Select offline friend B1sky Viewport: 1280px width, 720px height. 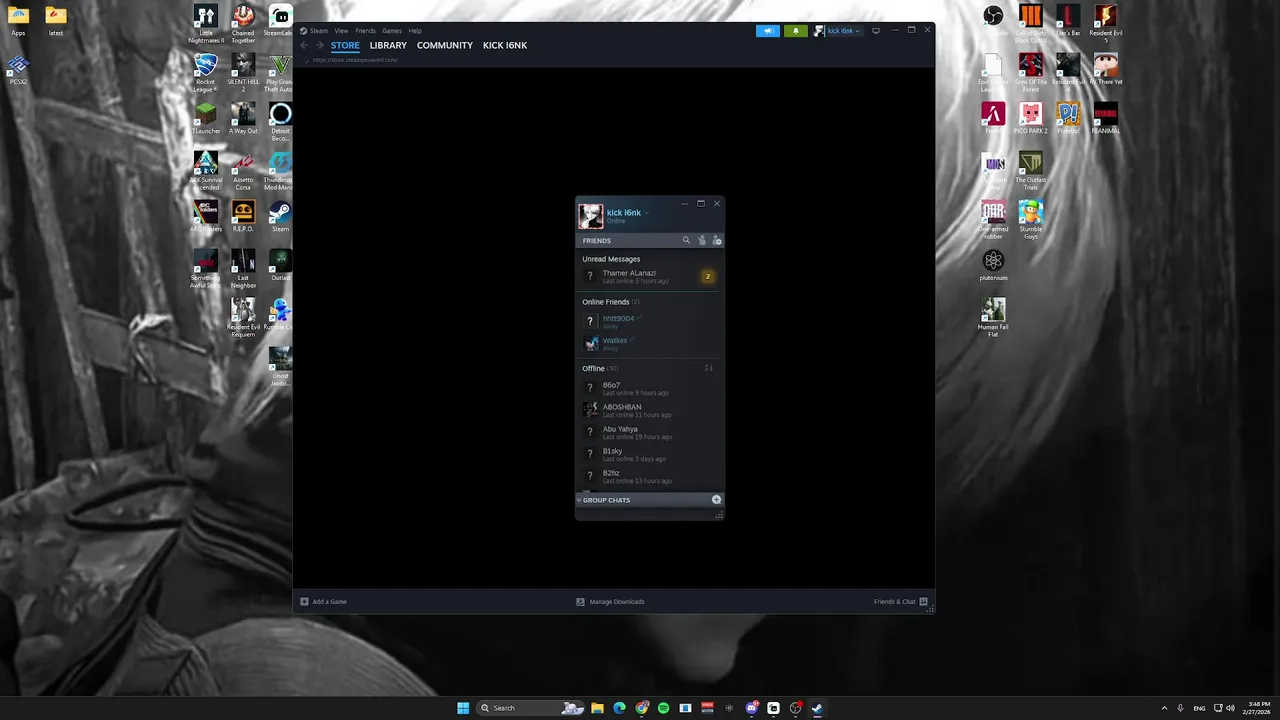click(x=649, y=454)
